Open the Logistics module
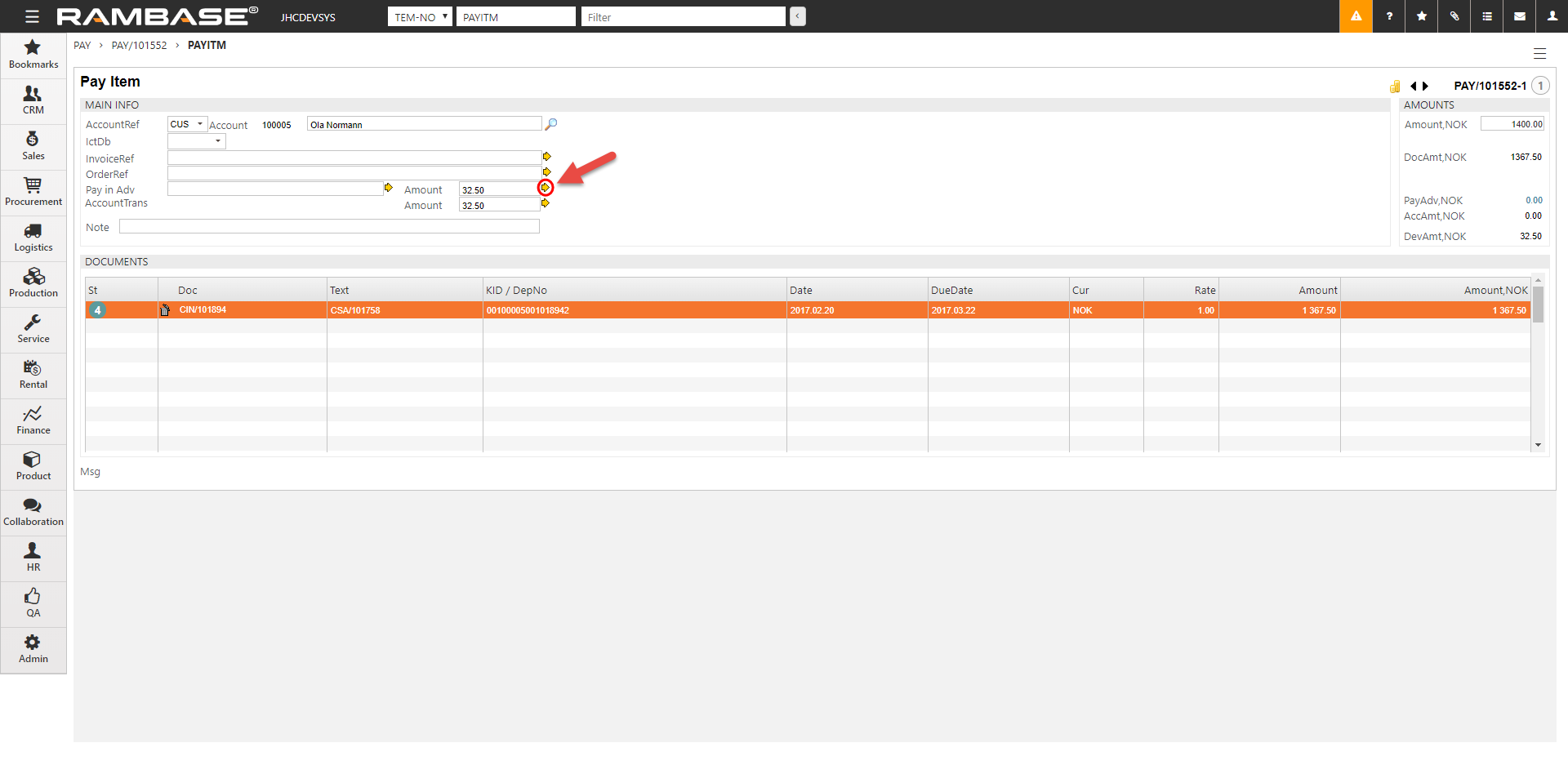Screen dimensions: 1568x765 (x=33, y=238)
